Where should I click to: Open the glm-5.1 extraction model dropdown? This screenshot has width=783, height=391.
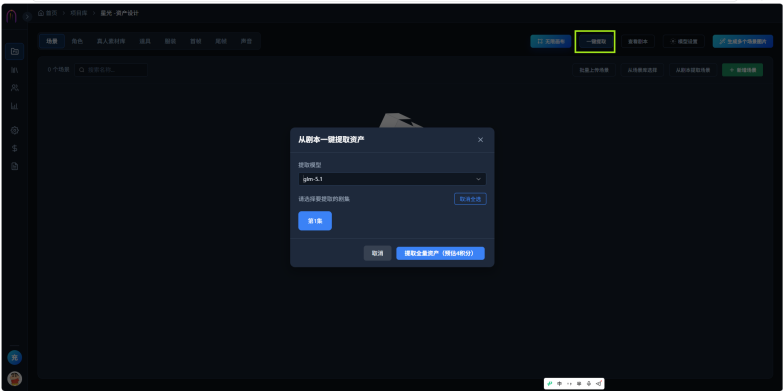pyautogui.click(x=392, y=179)
